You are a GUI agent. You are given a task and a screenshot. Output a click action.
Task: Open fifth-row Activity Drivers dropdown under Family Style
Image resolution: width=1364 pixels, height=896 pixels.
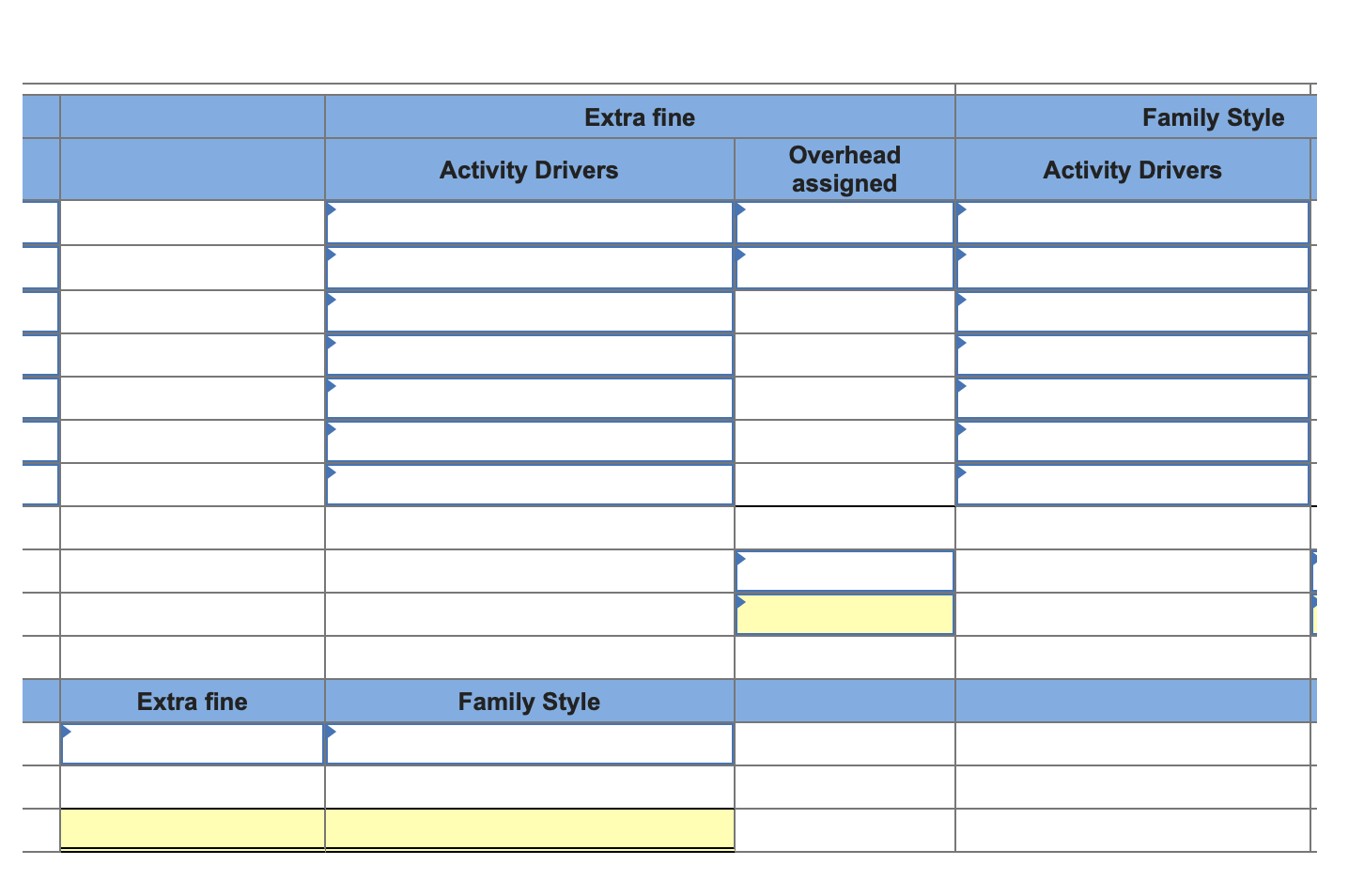1133,398
